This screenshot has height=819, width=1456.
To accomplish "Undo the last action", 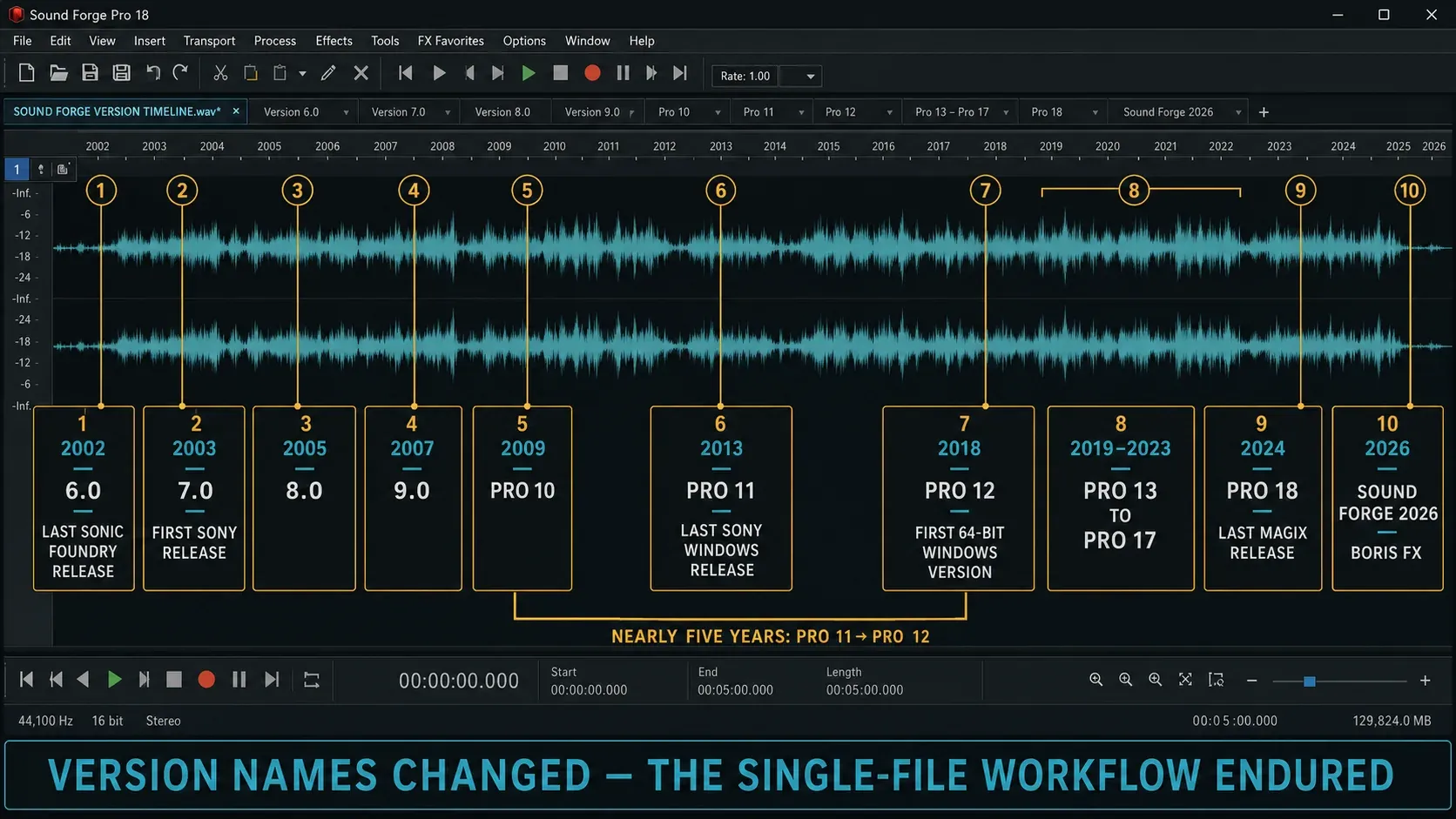I will coord(153,73).
